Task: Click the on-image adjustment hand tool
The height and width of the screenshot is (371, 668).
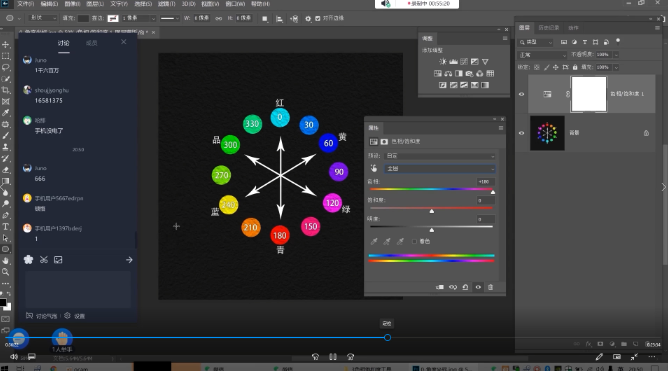Action: tap(374, 168)
